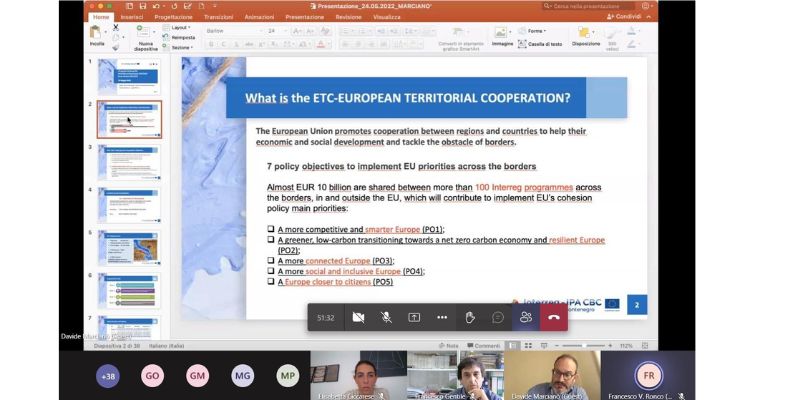Open the Commenti pane in status bar

click(x=484, y=345)
